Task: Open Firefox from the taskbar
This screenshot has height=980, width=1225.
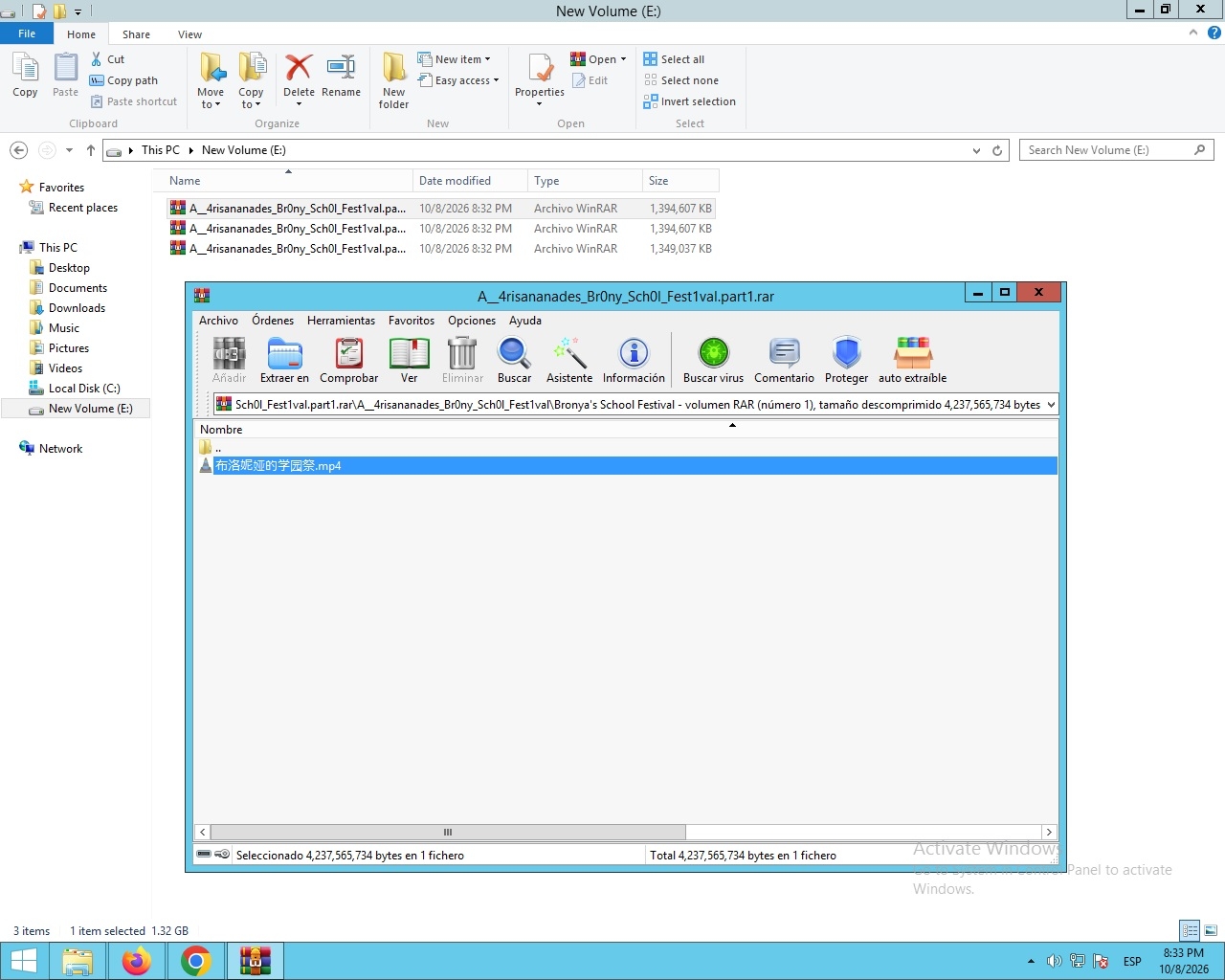Action: tap(137, 961)
